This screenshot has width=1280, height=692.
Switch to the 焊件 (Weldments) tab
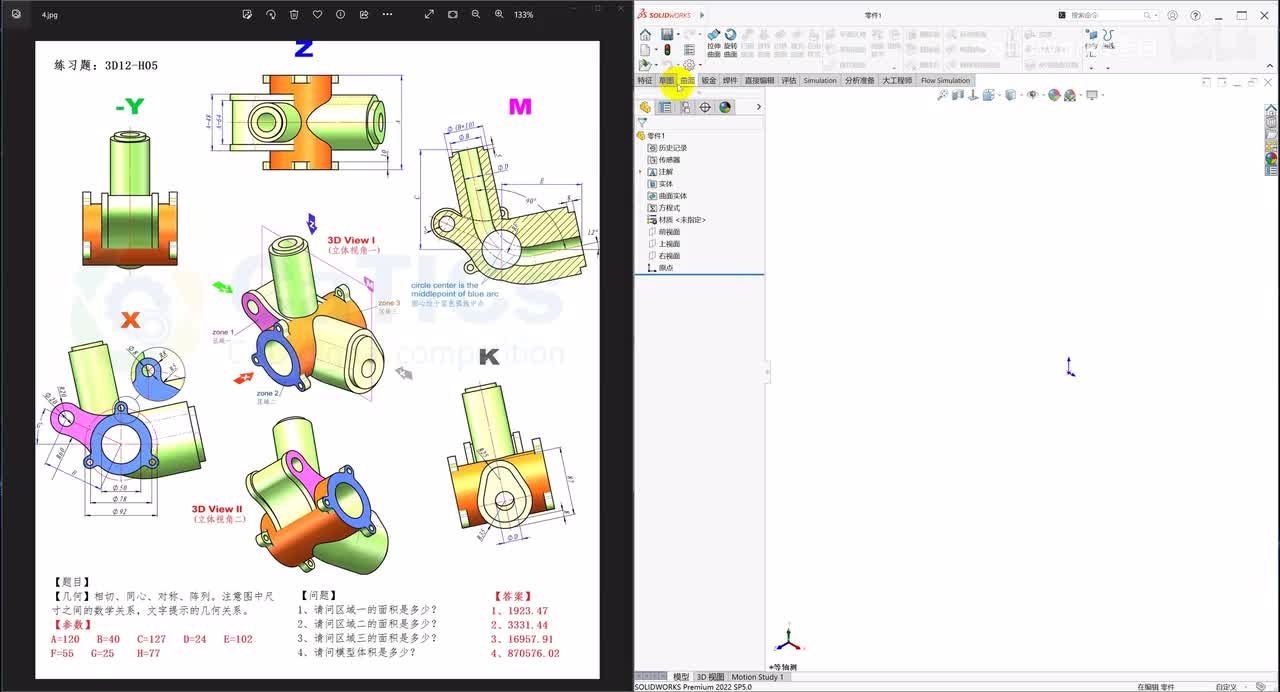[730, 80]
